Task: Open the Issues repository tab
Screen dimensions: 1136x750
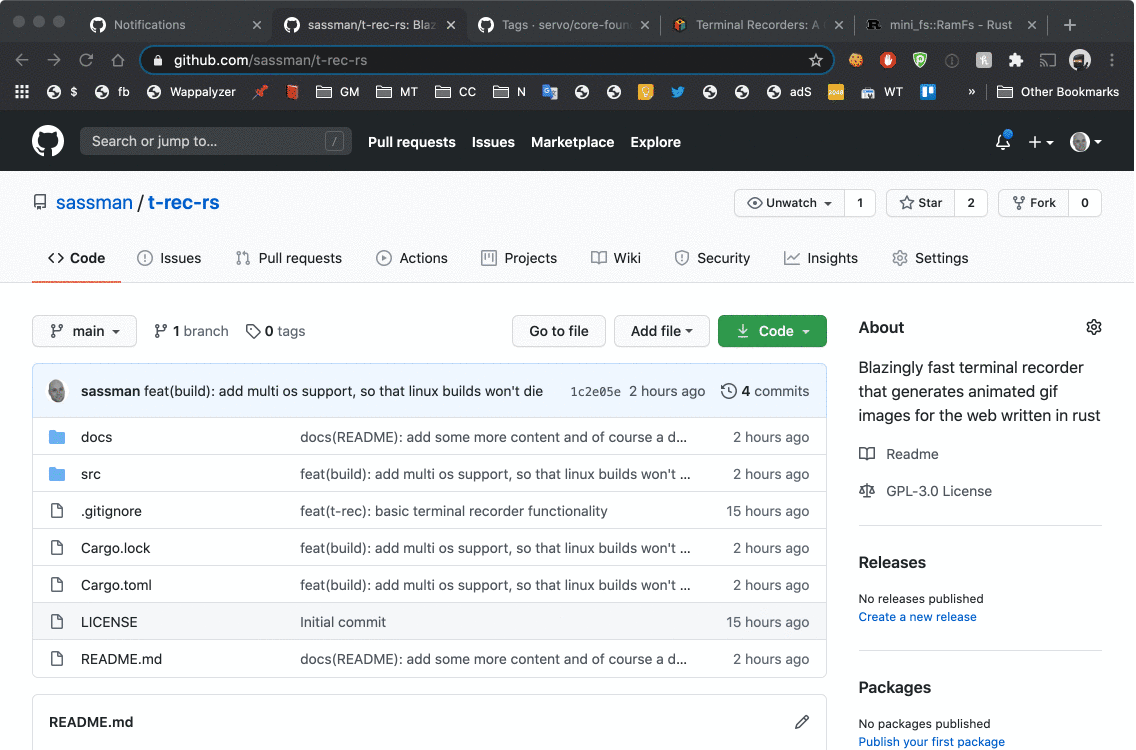Action: coord(170,258)
